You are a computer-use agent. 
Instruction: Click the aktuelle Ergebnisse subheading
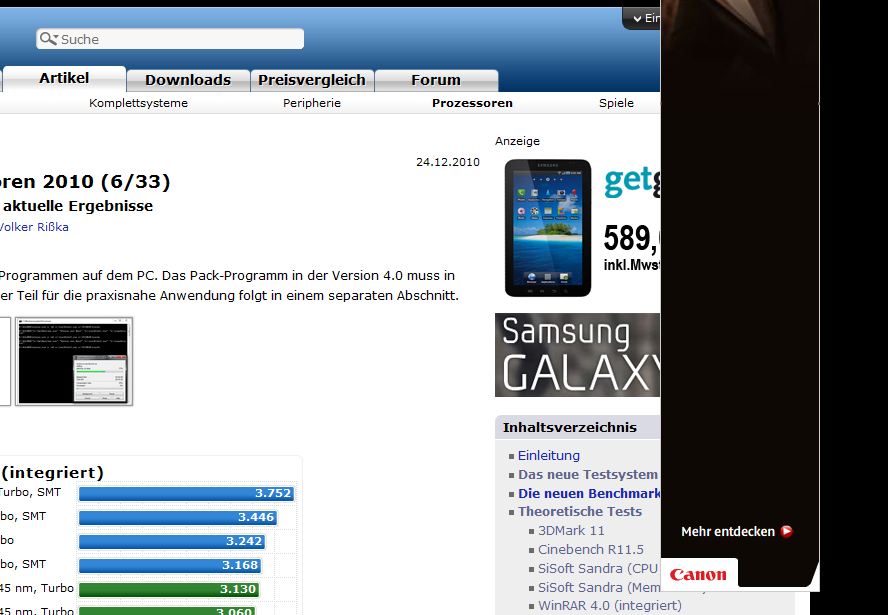click(78, 206)
